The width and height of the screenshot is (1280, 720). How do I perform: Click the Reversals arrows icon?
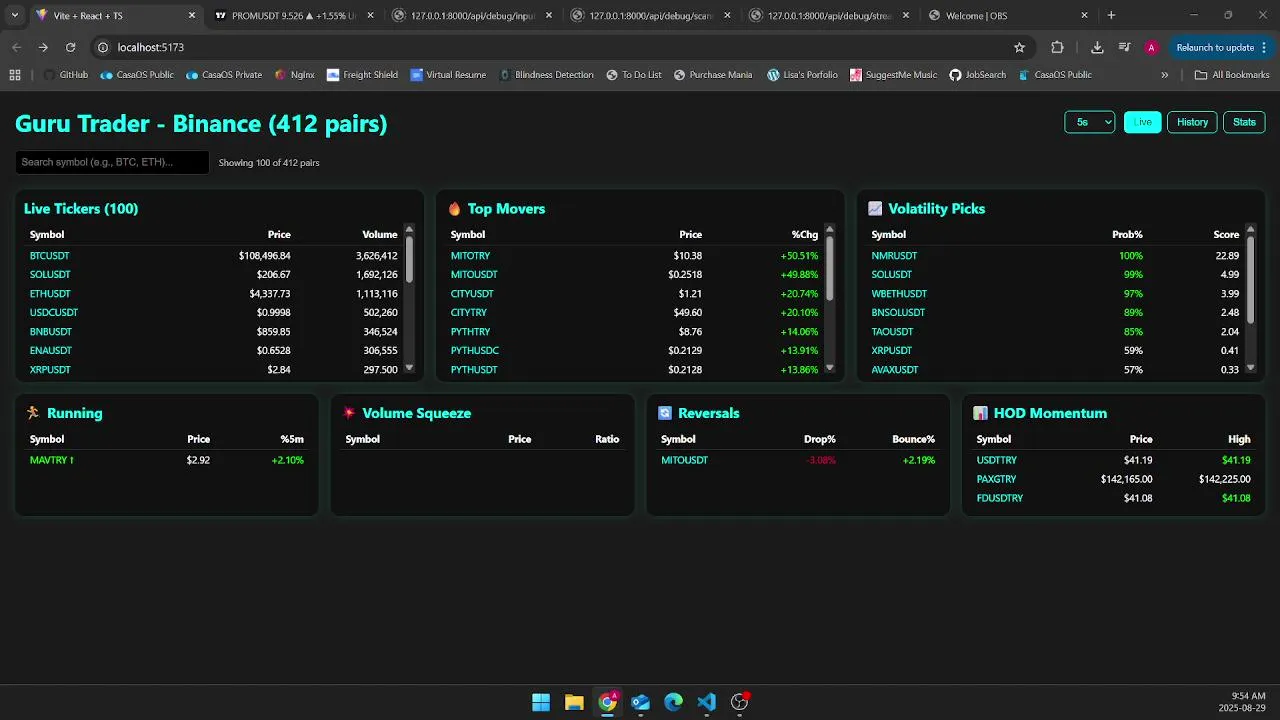(x=665, y=413)
